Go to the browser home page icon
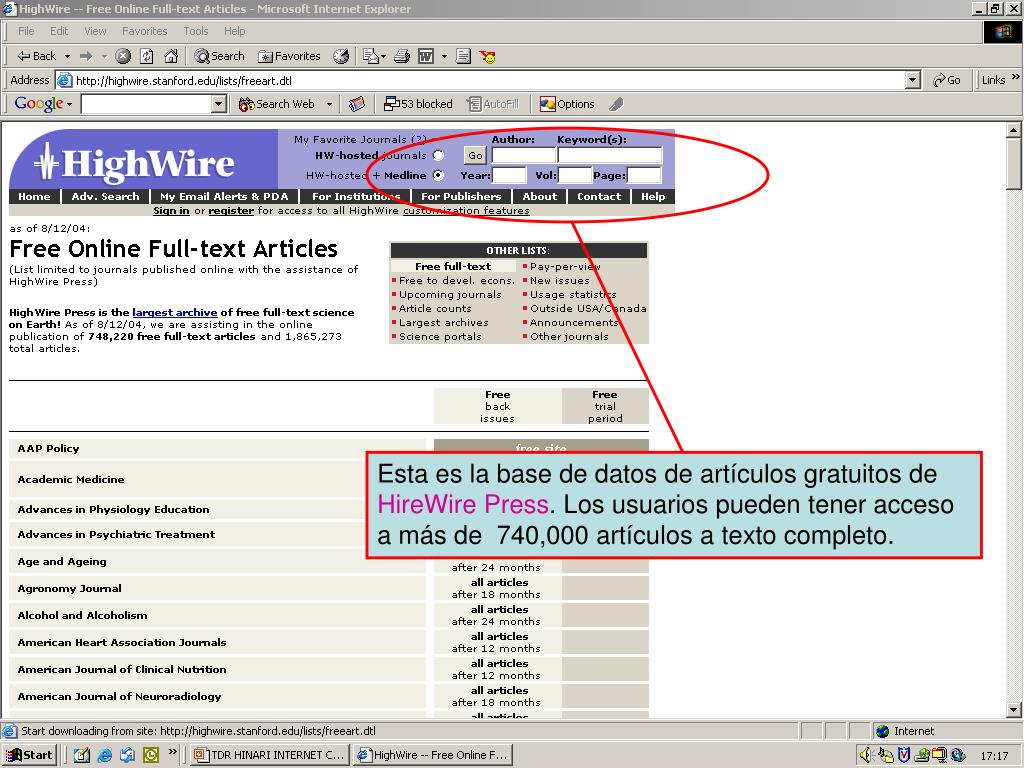The height and width of the screenshot is (768, 1024). tap(171, 56)
